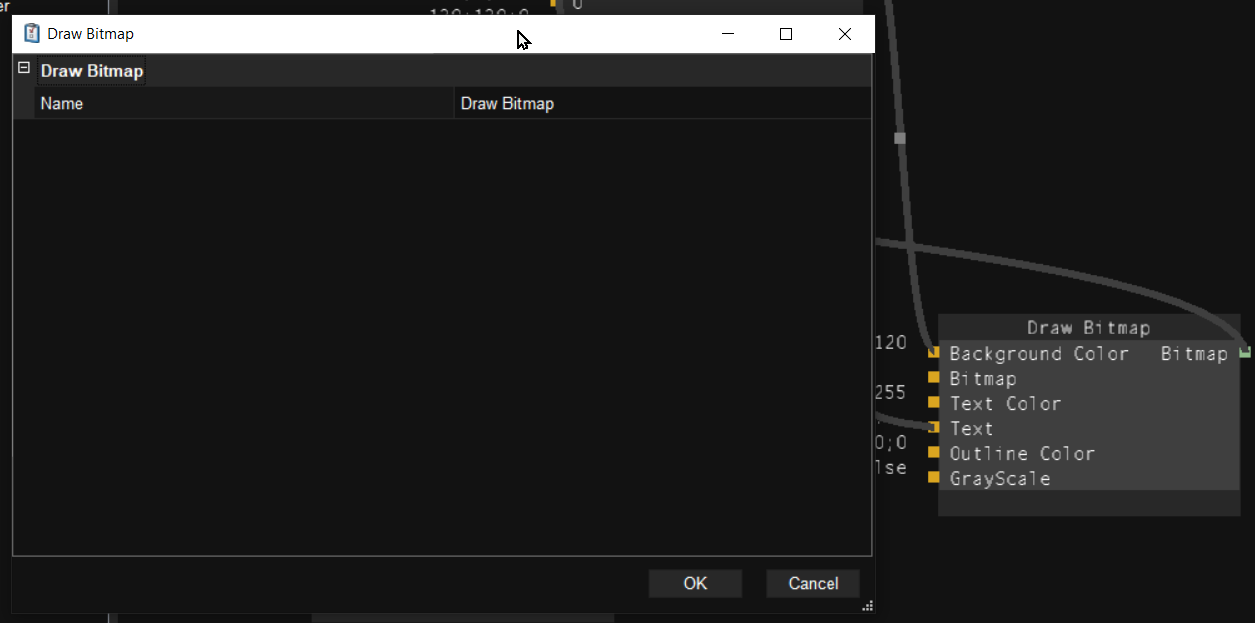Click the clipboard icon in dialog title bar
1255x623 pixels.
[32, 34]
